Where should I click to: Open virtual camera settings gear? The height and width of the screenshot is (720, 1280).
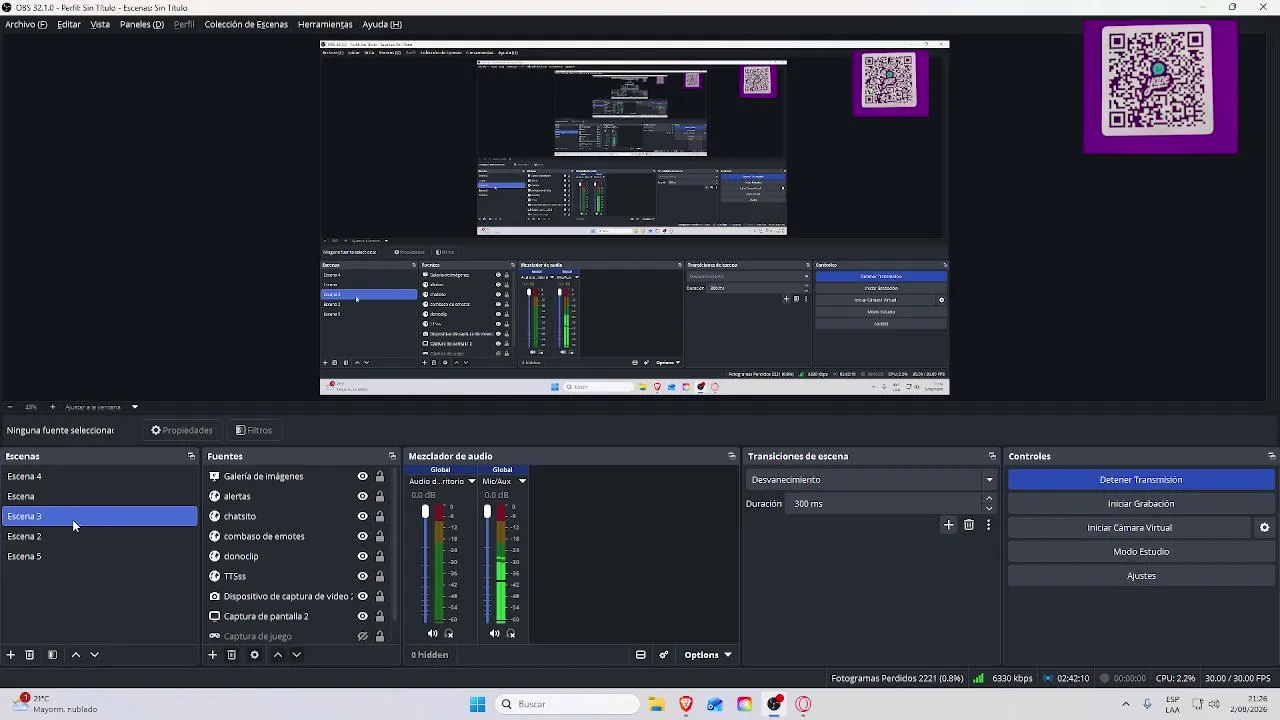(1264, 528)
